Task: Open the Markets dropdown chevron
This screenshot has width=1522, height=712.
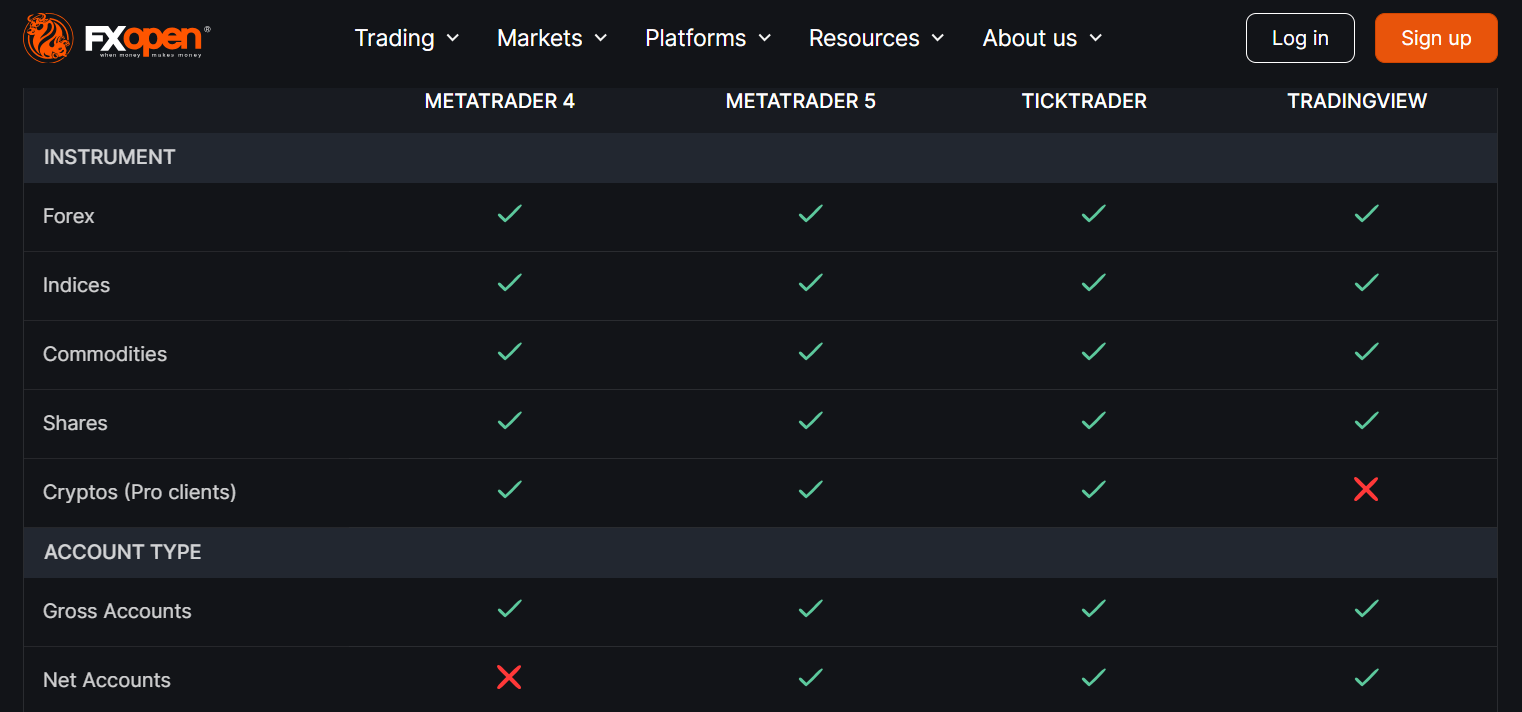Action: 601,38
